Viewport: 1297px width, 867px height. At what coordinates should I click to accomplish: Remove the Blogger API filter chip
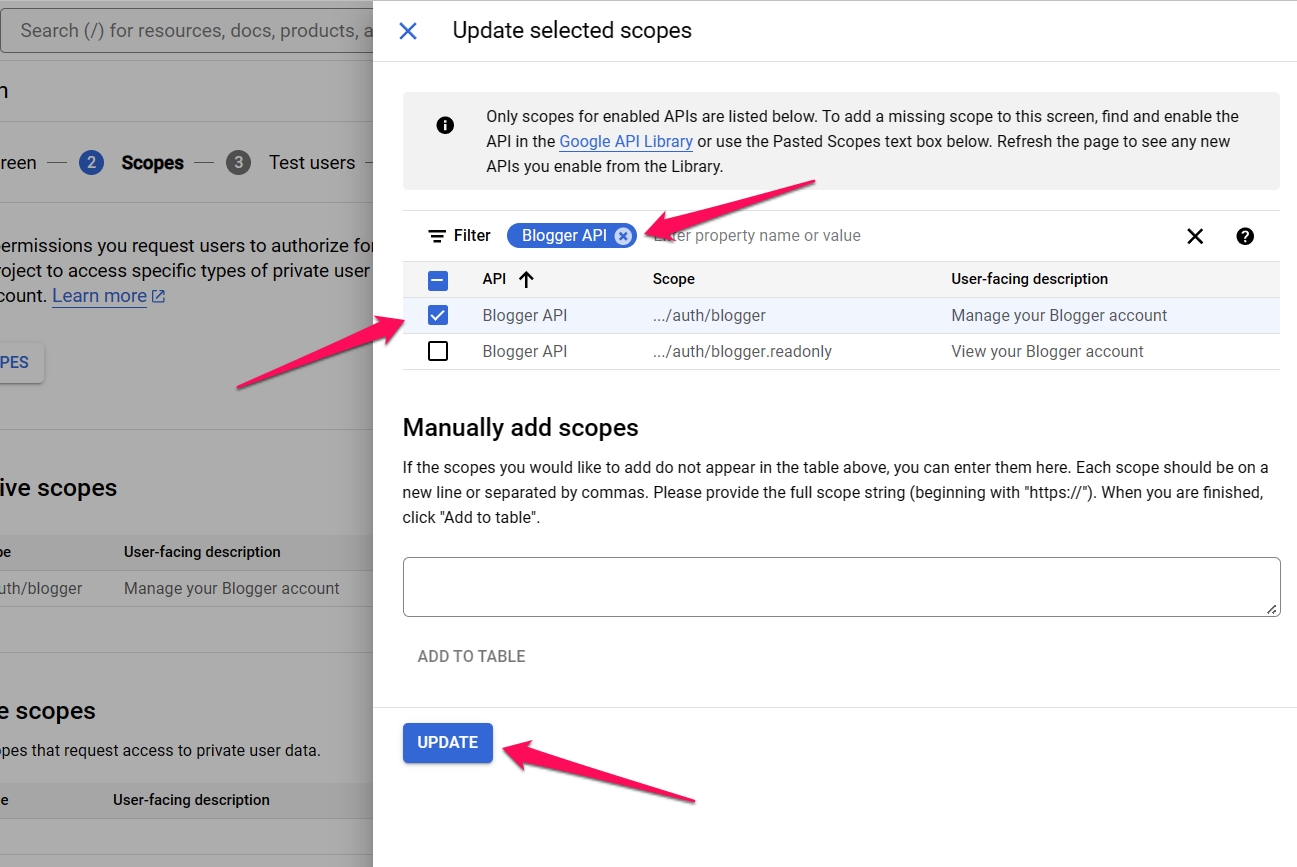pos(623,236)
